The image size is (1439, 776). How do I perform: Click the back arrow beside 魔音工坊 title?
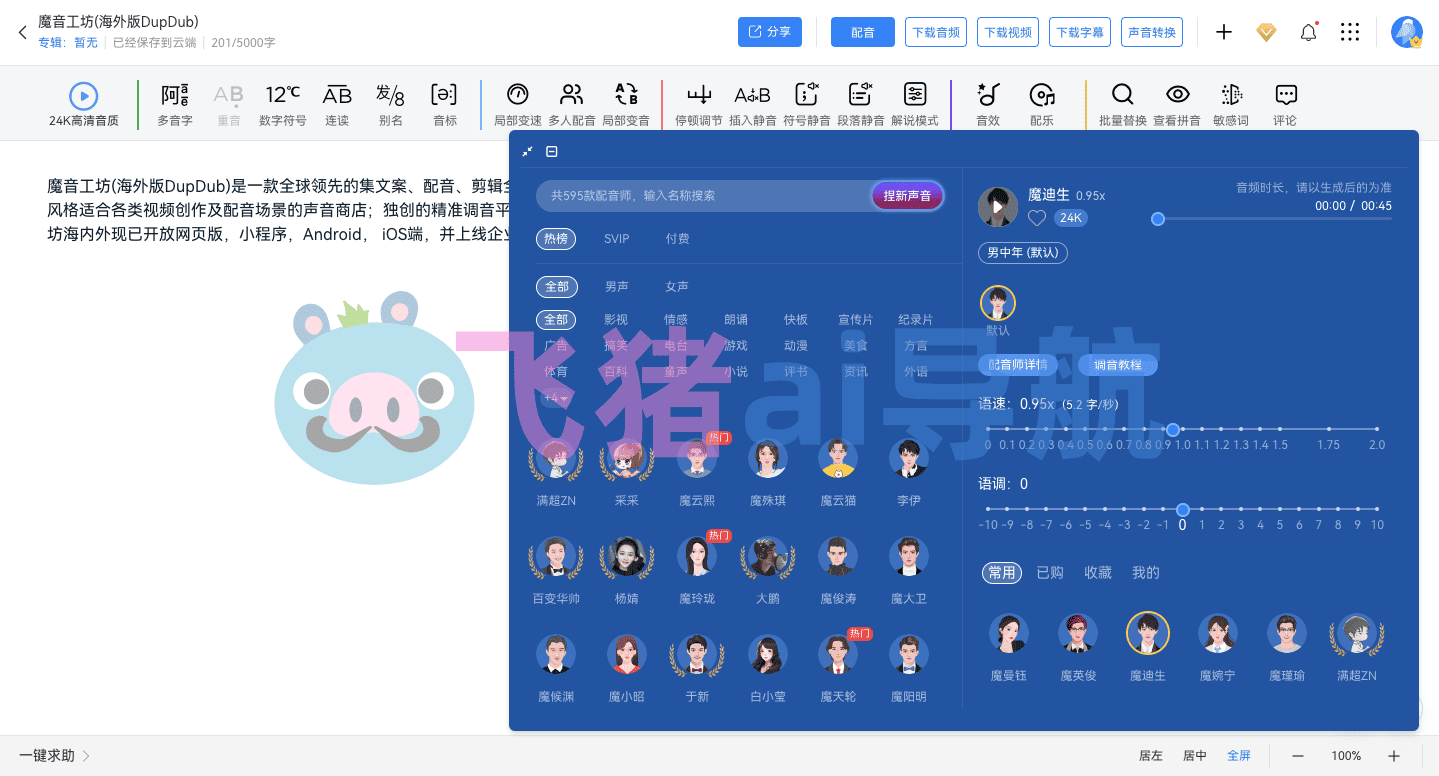coord(22,32)
